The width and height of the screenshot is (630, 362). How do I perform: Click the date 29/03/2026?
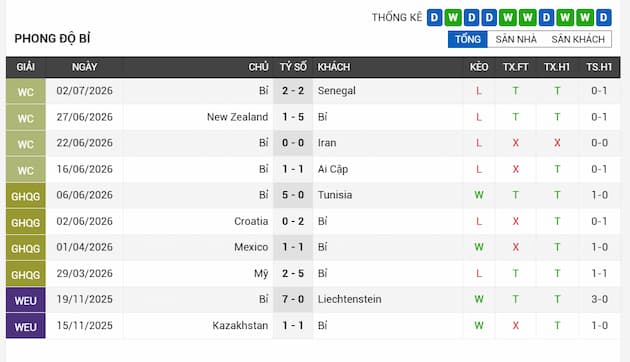84,273
